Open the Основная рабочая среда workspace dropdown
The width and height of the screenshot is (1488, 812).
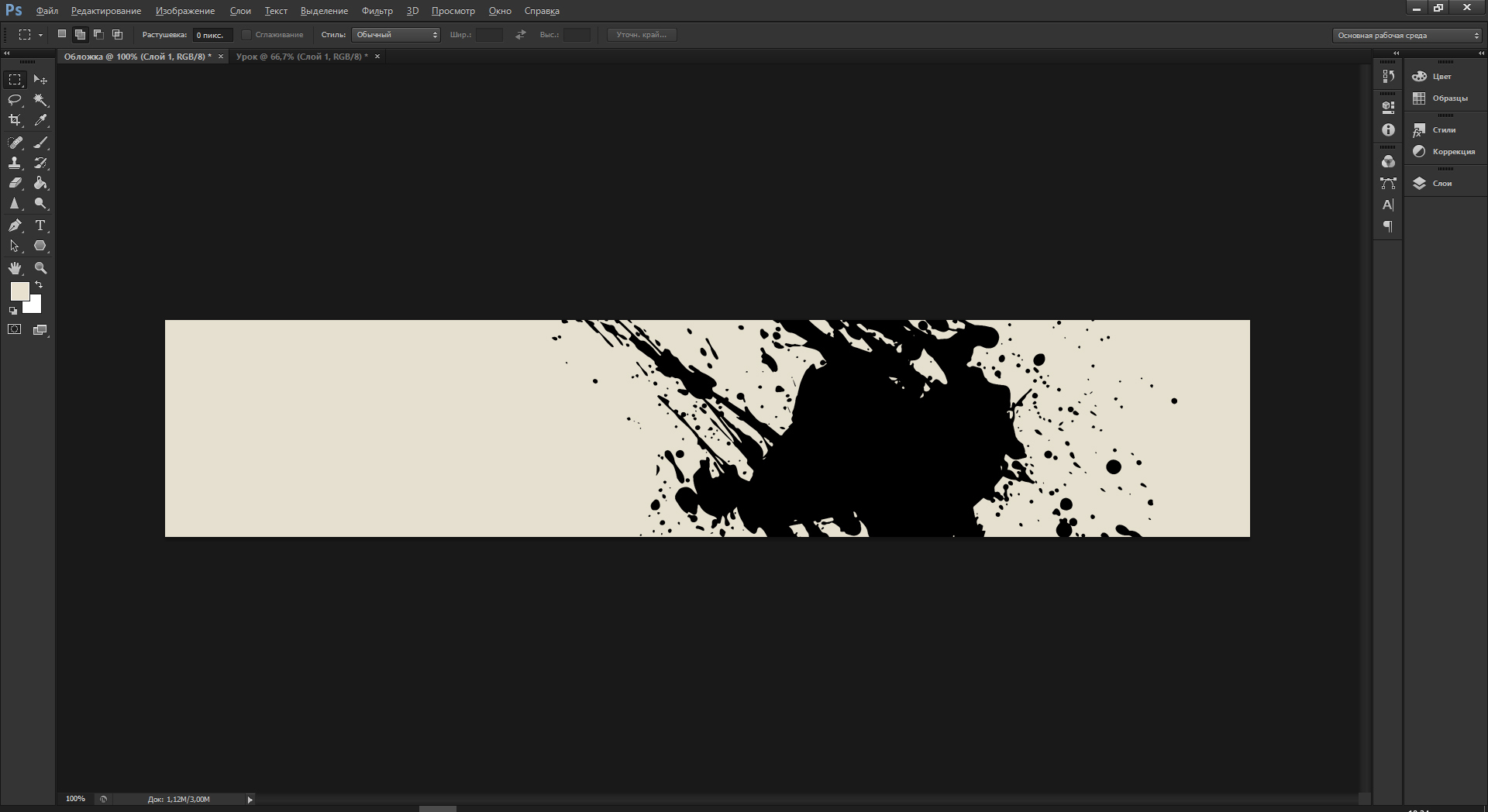[1407, 35]
